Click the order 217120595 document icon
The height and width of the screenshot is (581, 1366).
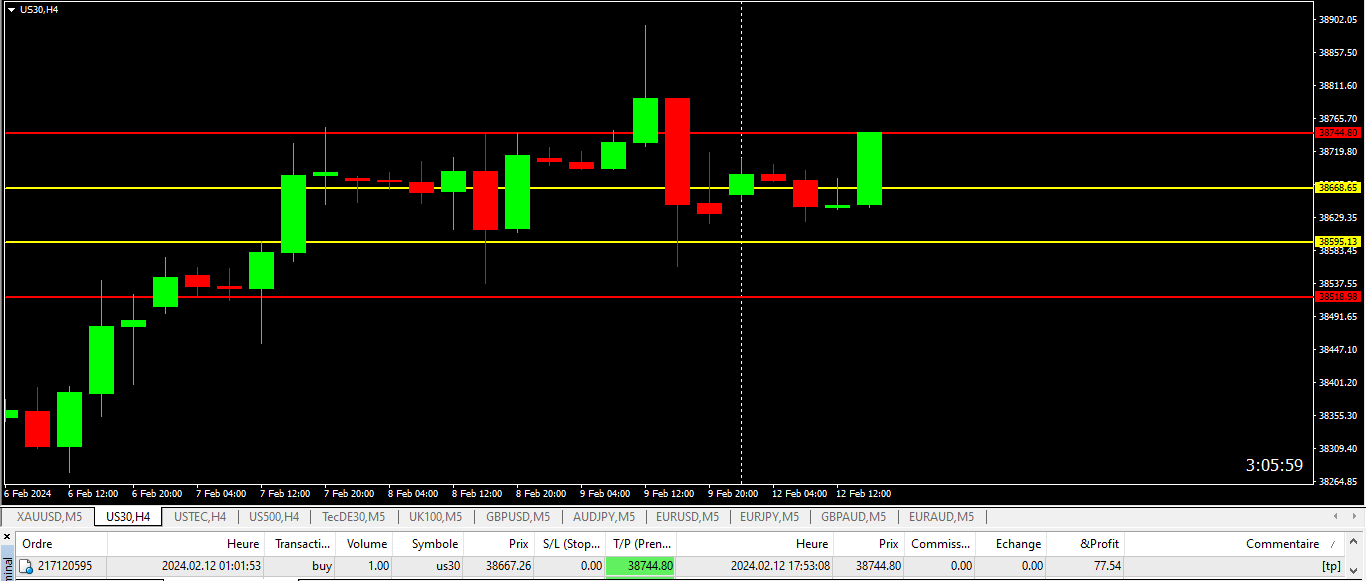26,566
